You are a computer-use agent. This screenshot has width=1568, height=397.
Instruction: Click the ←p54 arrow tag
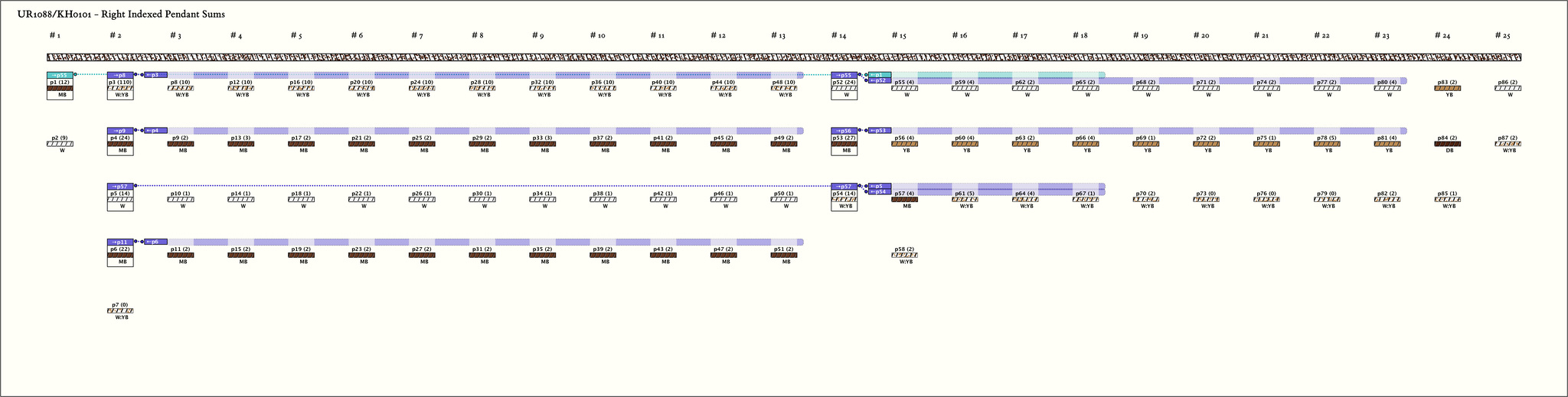(x=880, y=192)
